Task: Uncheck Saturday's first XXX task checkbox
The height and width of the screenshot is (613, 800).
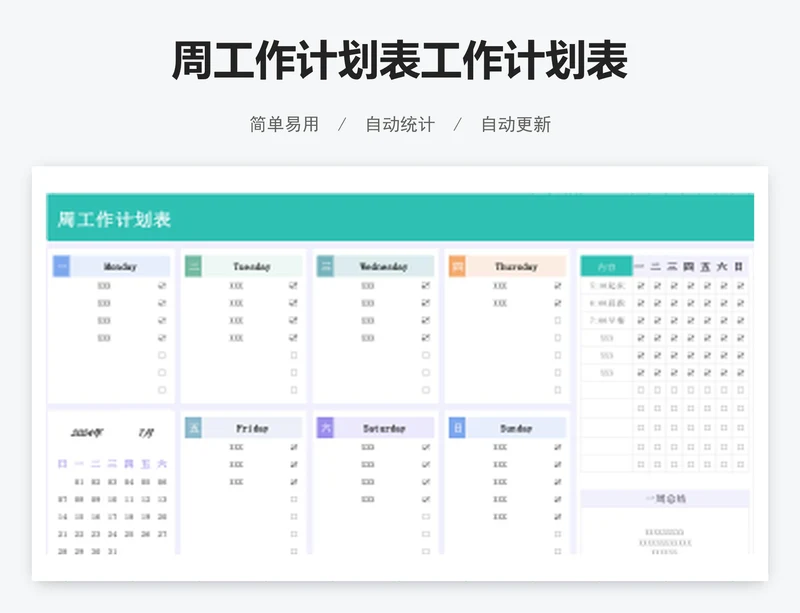Action: click(x=426, y=447)
